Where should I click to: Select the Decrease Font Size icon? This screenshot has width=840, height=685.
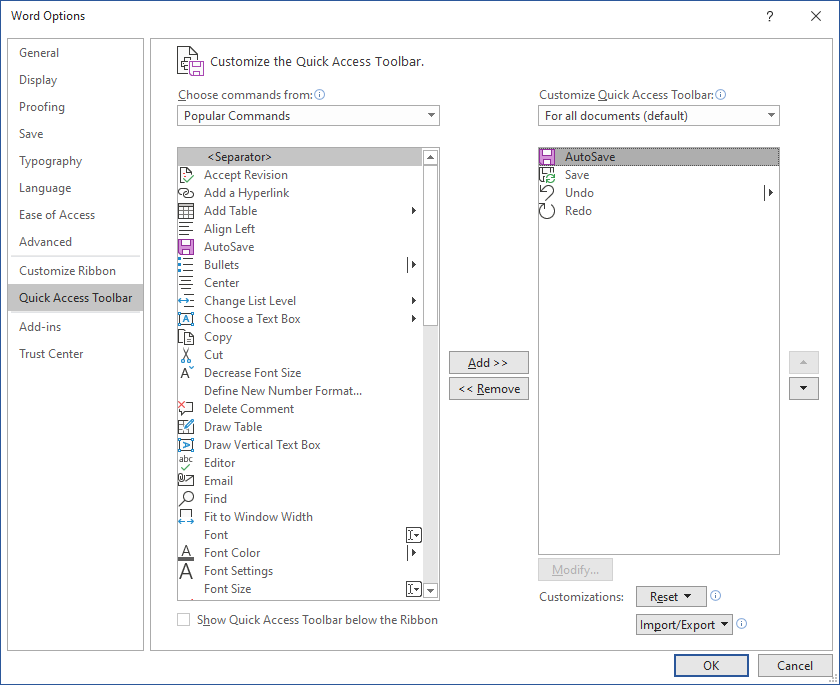coord(186,373)
